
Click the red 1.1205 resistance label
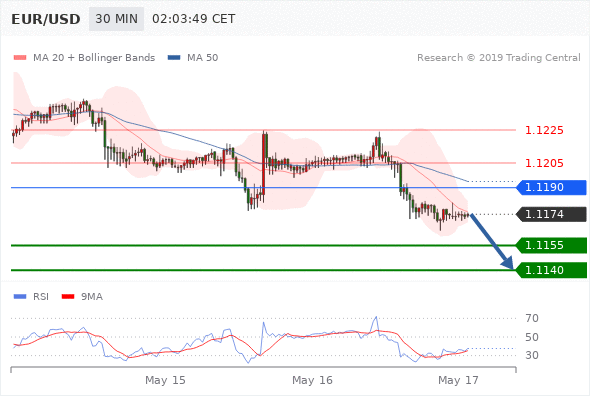click(x=544, y=163)
